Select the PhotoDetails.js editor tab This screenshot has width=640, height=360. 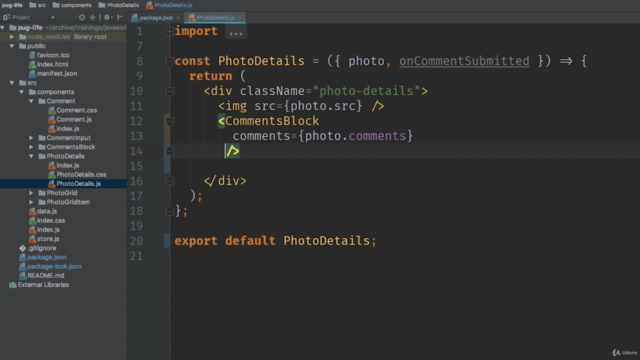coord(215,18)
